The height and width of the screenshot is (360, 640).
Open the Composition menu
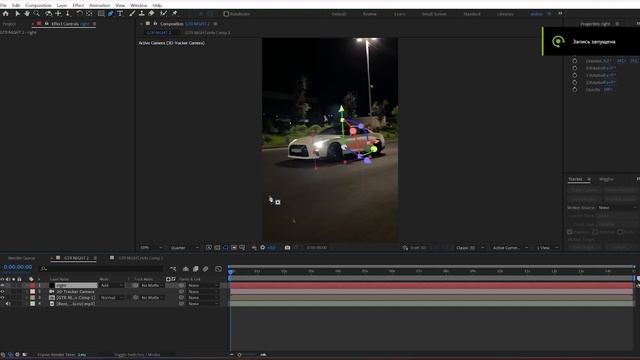[x=38, y=5]
